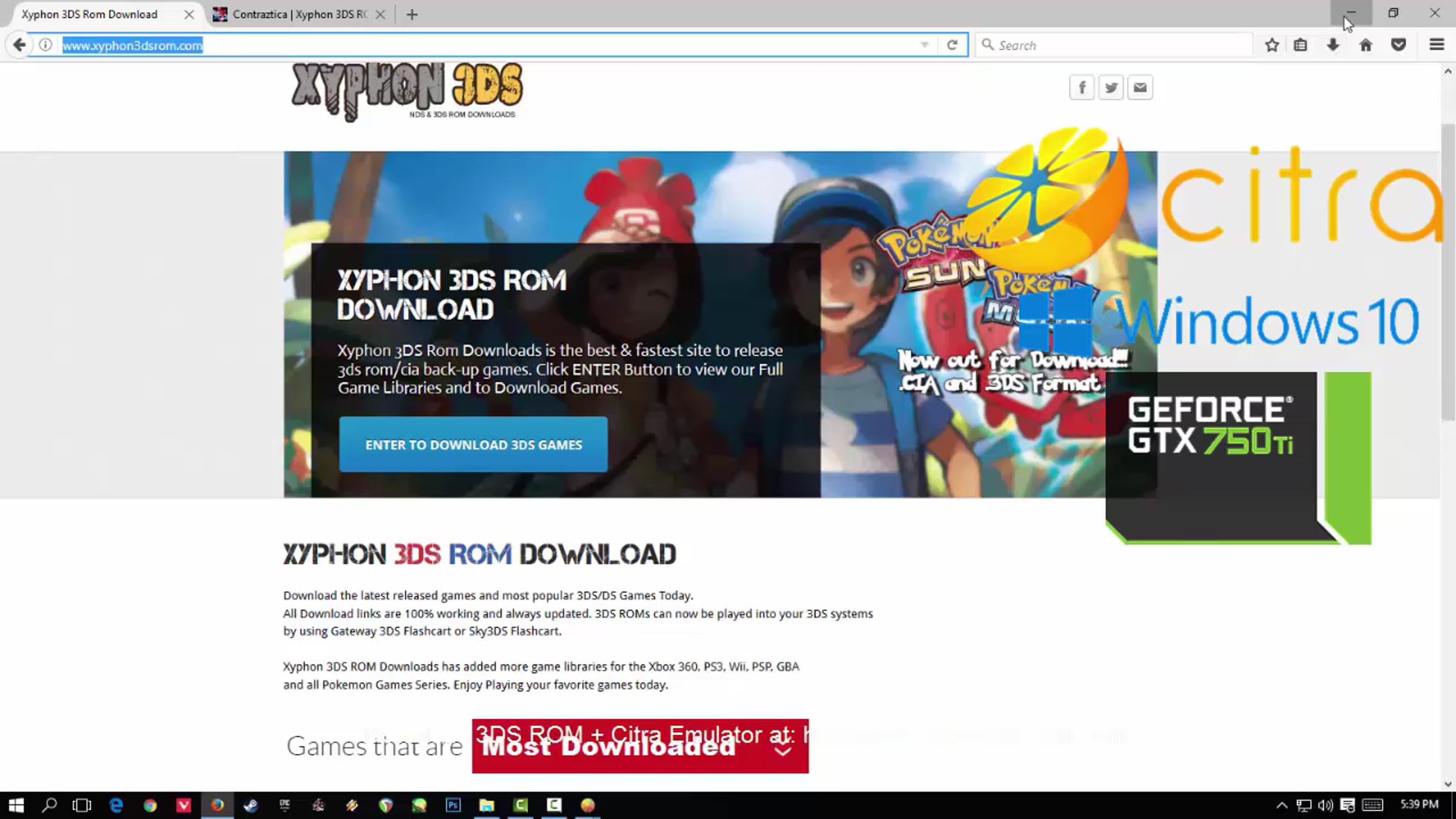This screenshot has height=819, width=1456.
Task: Open the Xyphon Facebook page
Action: 1082,87
